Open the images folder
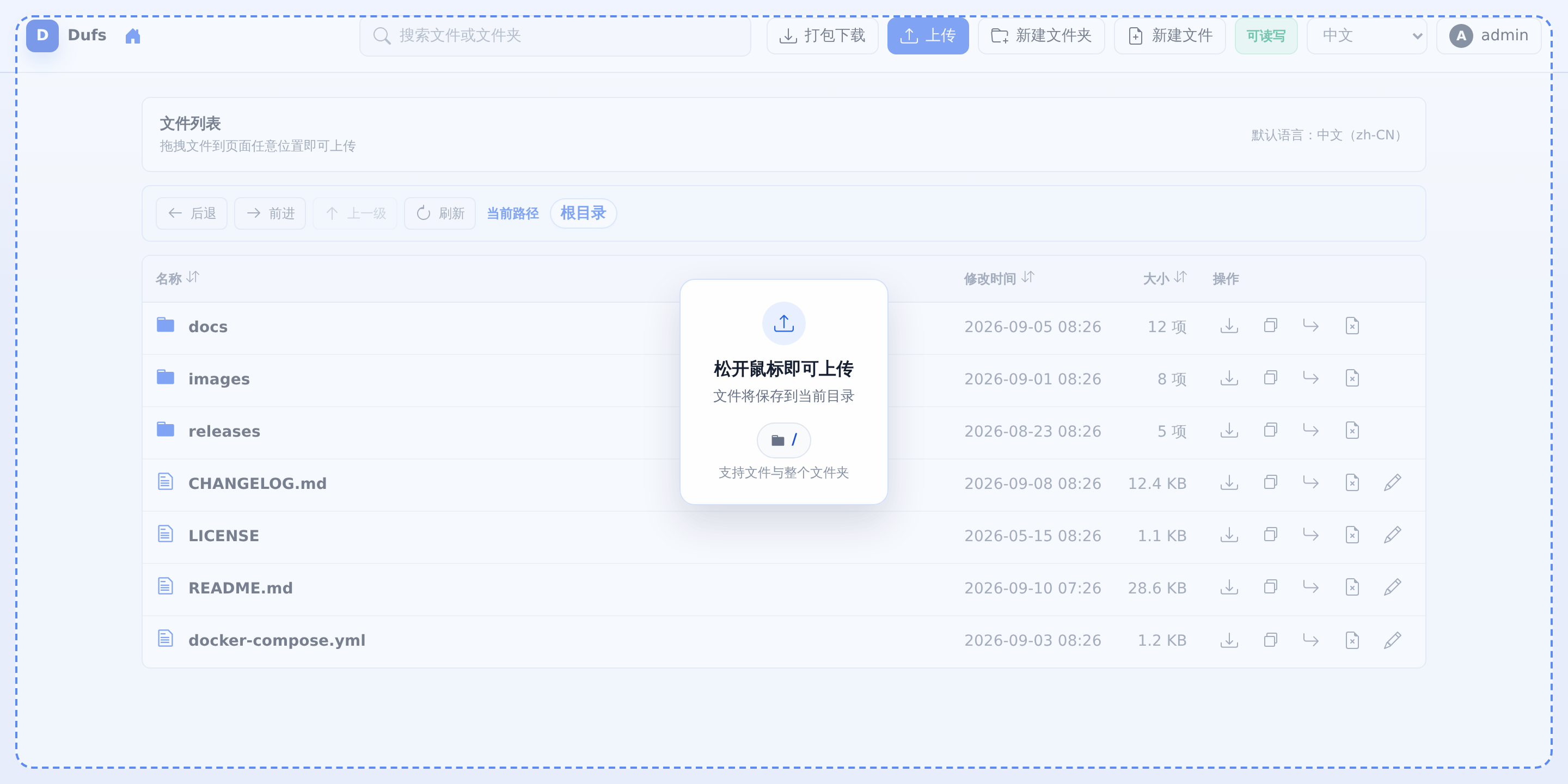The height and width of the screenshot is (784, 1568). click(x=219, y=379)
